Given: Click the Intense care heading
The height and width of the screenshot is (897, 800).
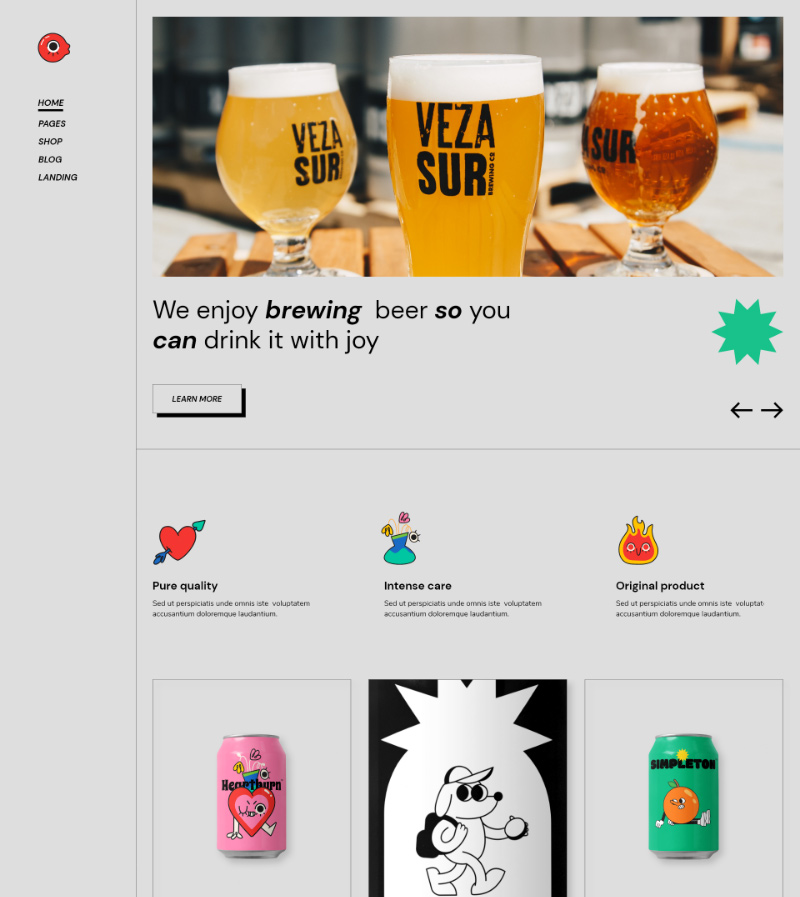Looking at the screenshot, I should pos(418,586).
